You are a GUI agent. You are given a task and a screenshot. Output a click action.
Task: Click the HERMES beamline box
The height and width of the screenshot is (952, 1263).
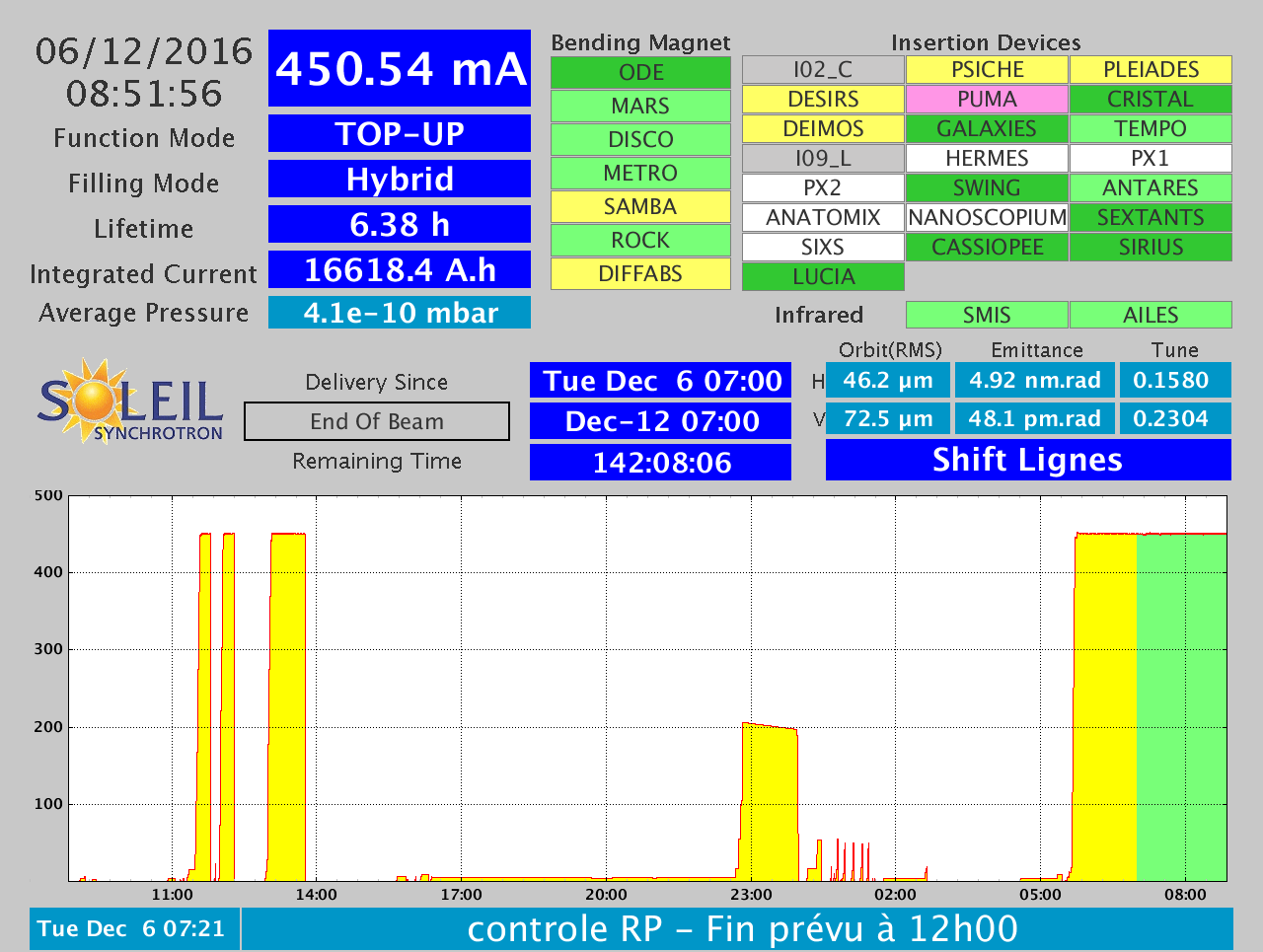(x=987, y=159)
